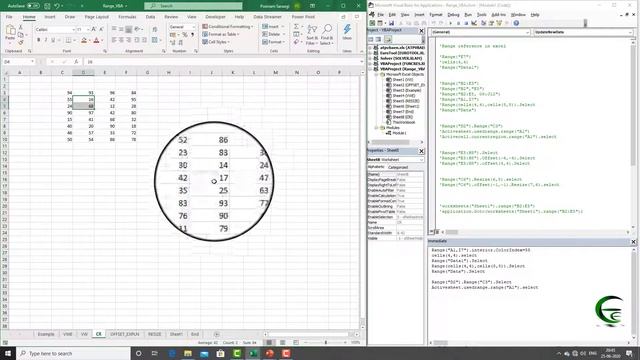Click the Format as Table button
Image resolution: width=640 pixels, height=360 pixels.
pos(220,34)
